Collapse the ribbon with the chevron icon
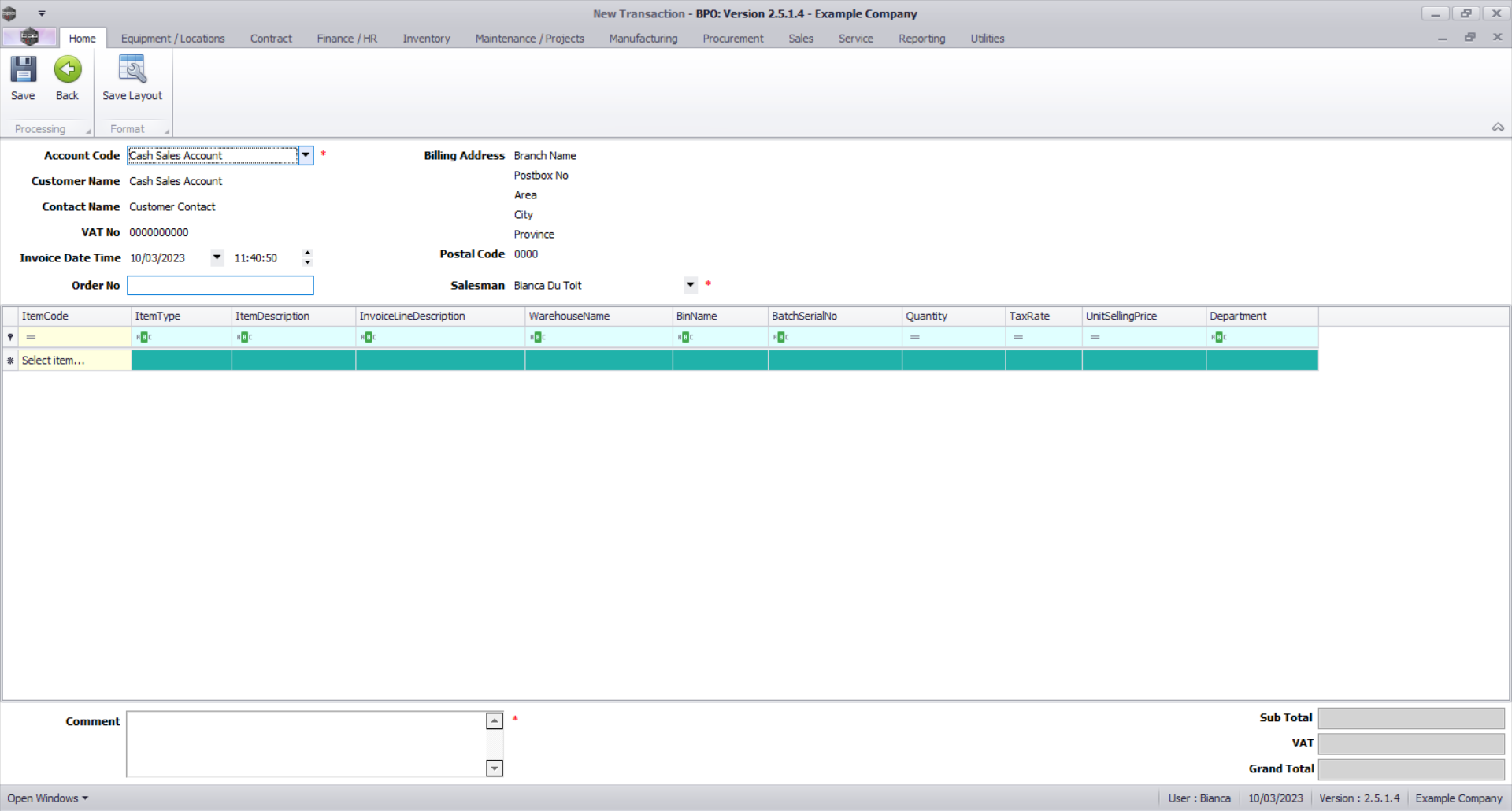Image resolution: width=1512 pixels, height=811 pixels. click(1498, 128)
